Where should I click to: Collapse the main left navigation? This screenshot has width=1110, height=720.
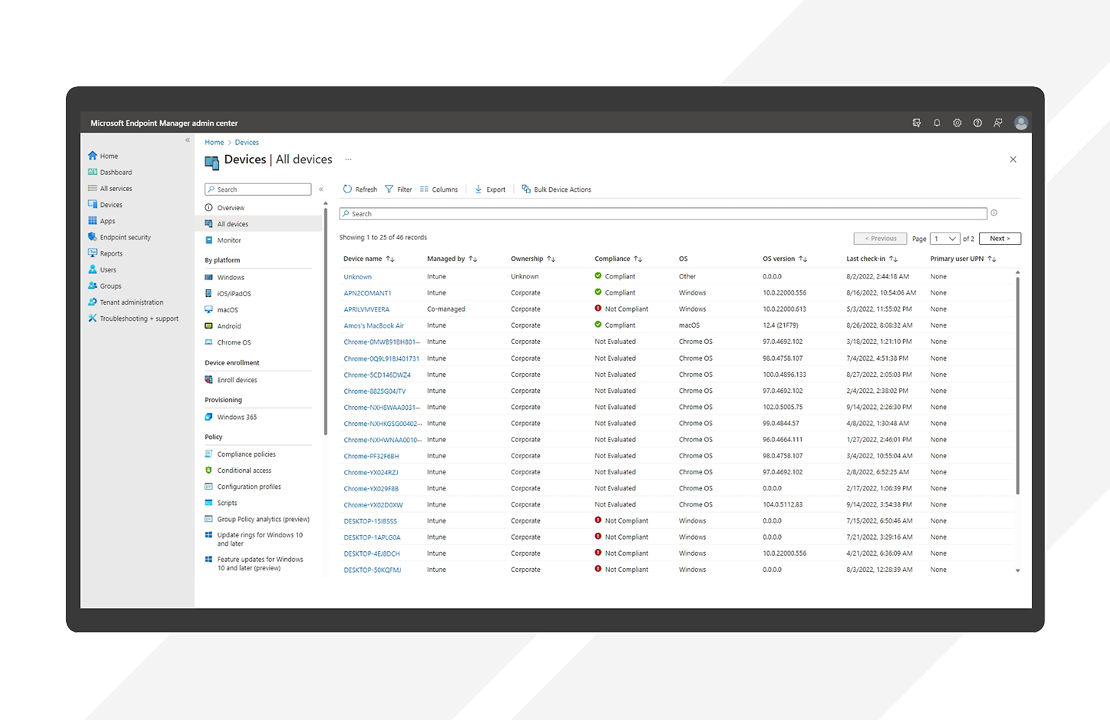pyautogui.click(x=188, y=140)
